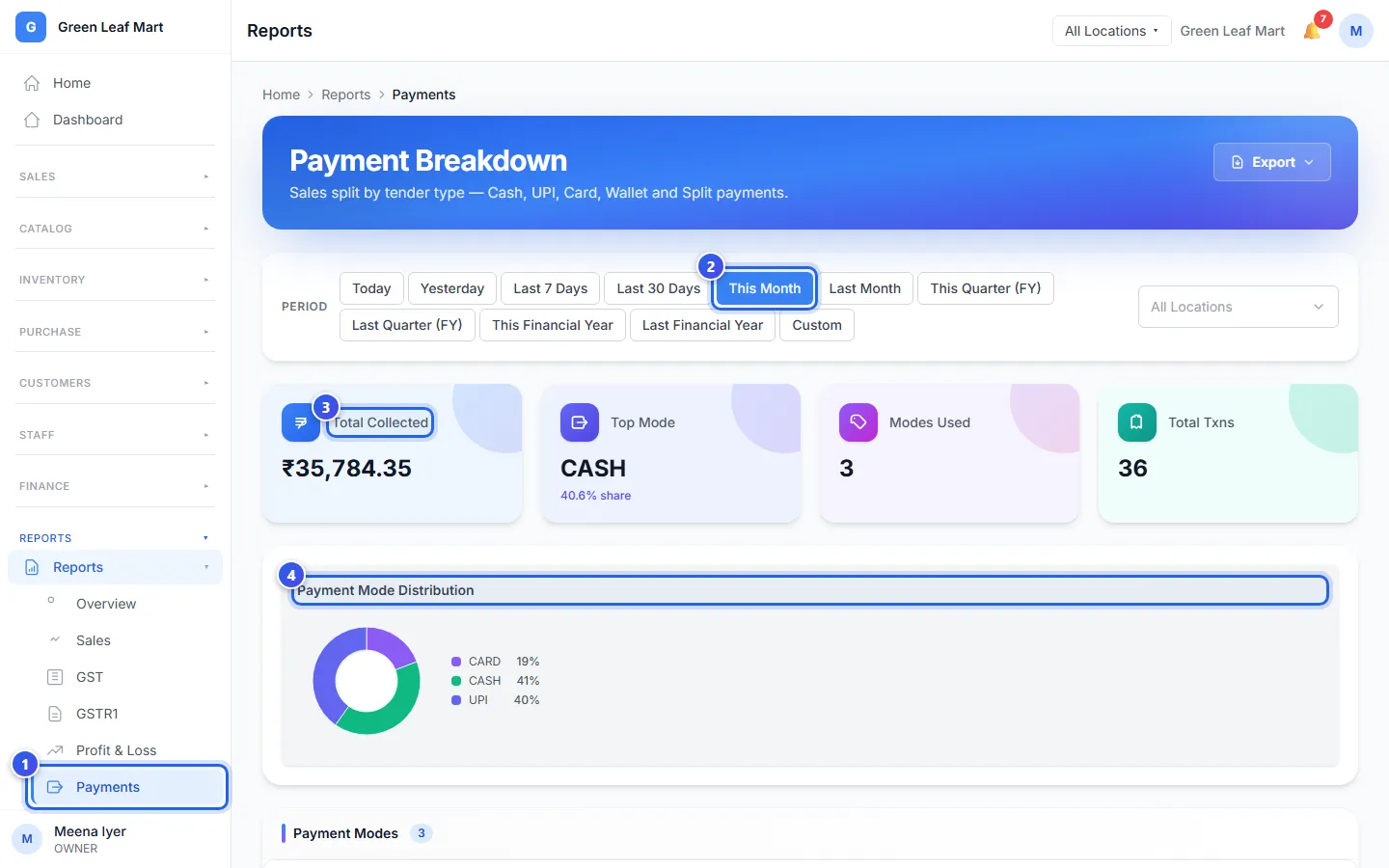Click the GSTR1 file icon
This screenshot has height=868, width=1389.
coord(55,714)
